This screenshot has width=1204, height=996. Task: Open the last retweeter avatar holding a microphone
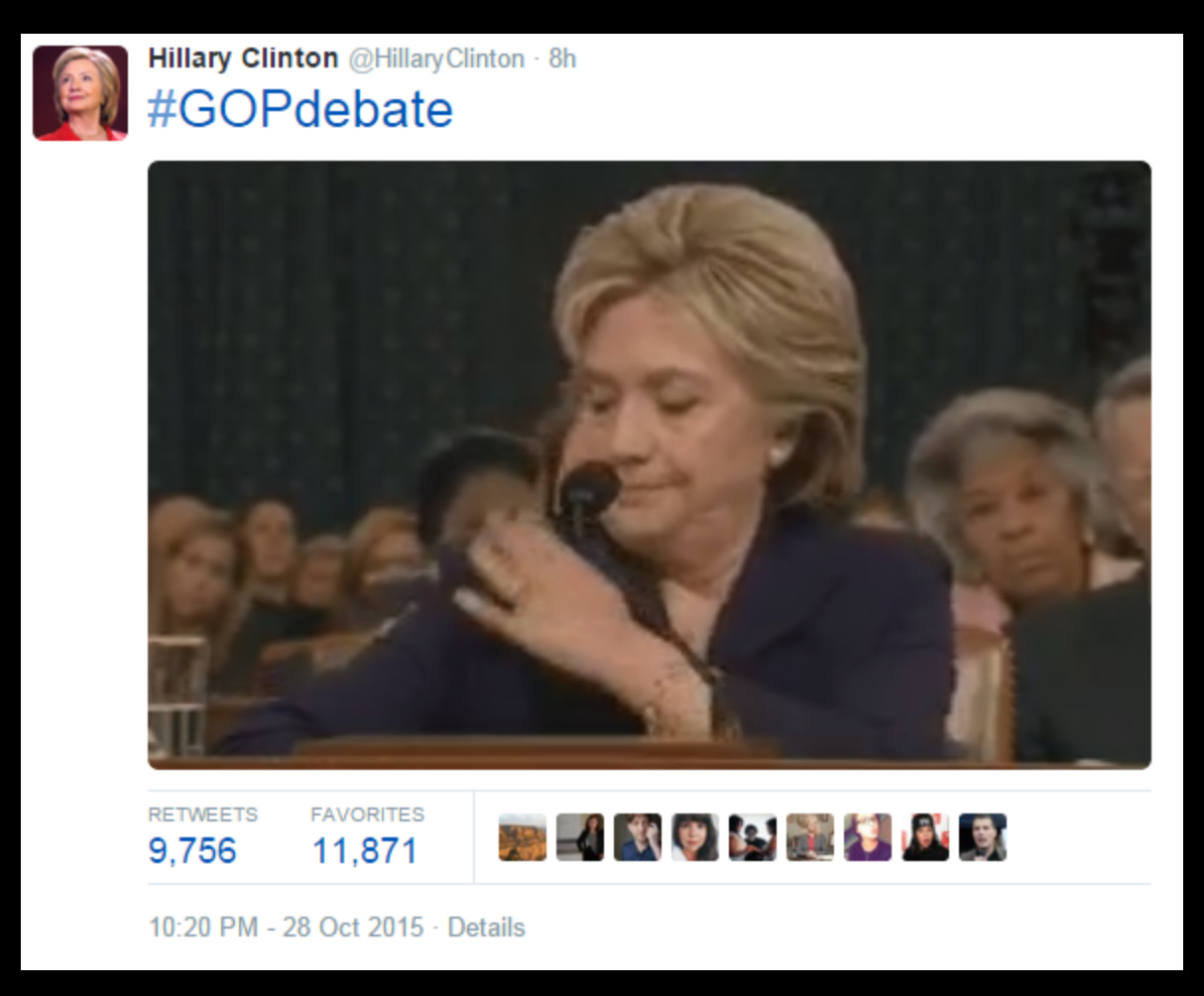(x=982, y=837)
